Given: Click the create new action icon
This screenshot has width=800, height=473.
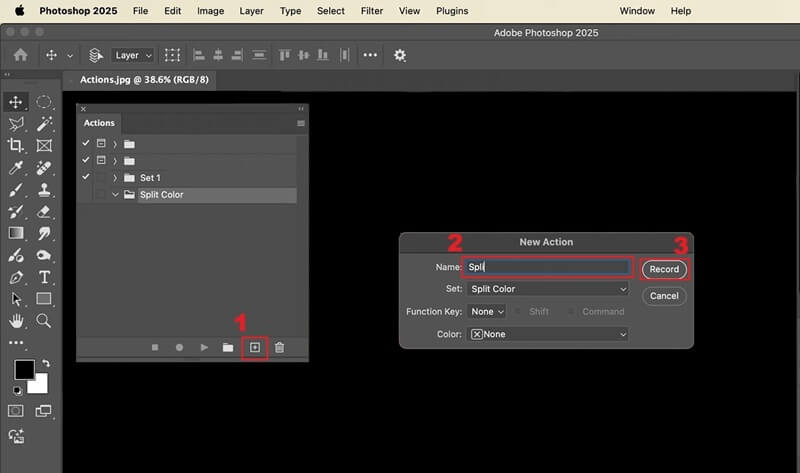Looking at the screenshot, I should click(255, 347).
